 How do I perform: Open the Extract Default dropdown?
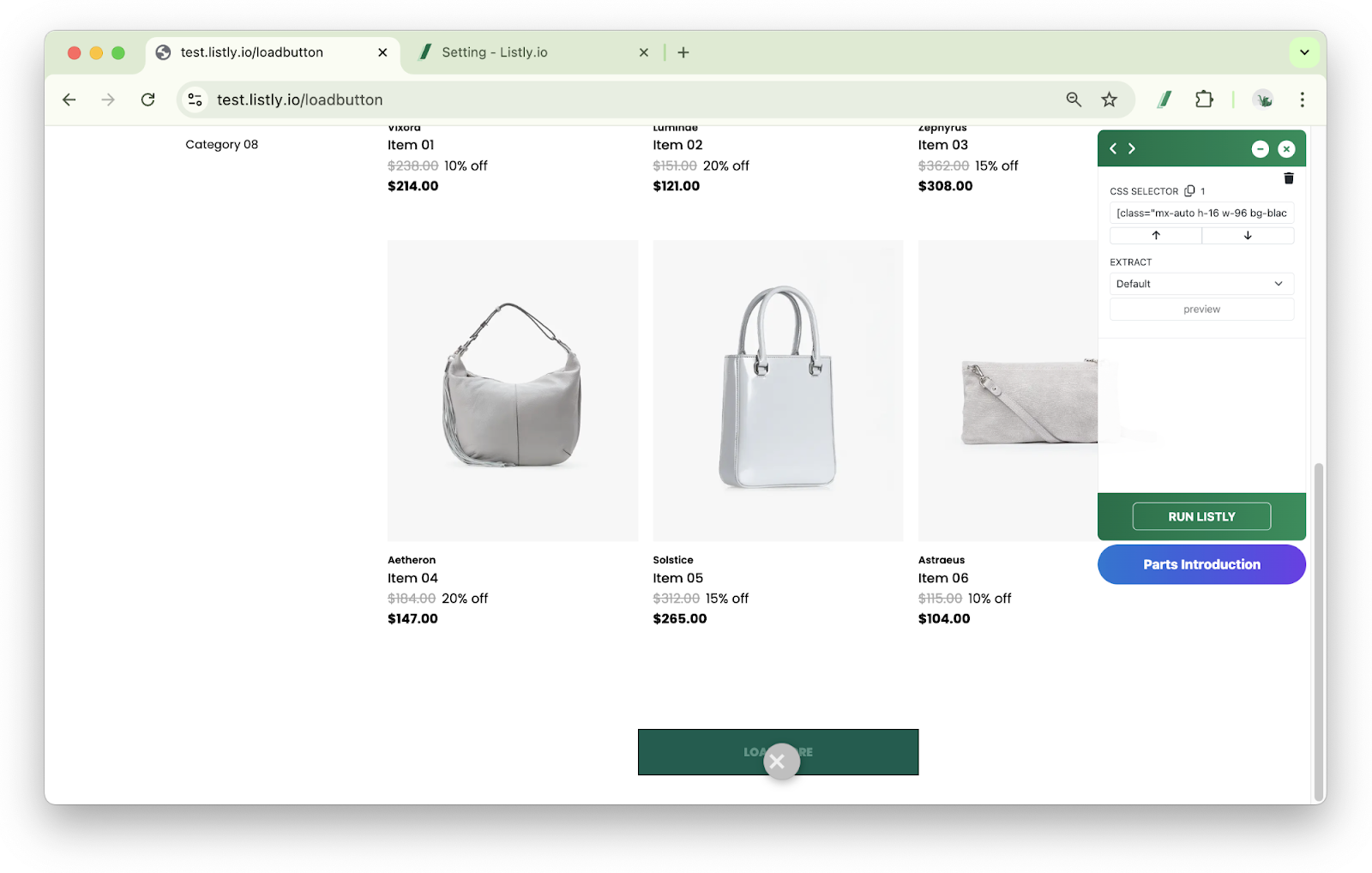click(x=1201, y=284)
